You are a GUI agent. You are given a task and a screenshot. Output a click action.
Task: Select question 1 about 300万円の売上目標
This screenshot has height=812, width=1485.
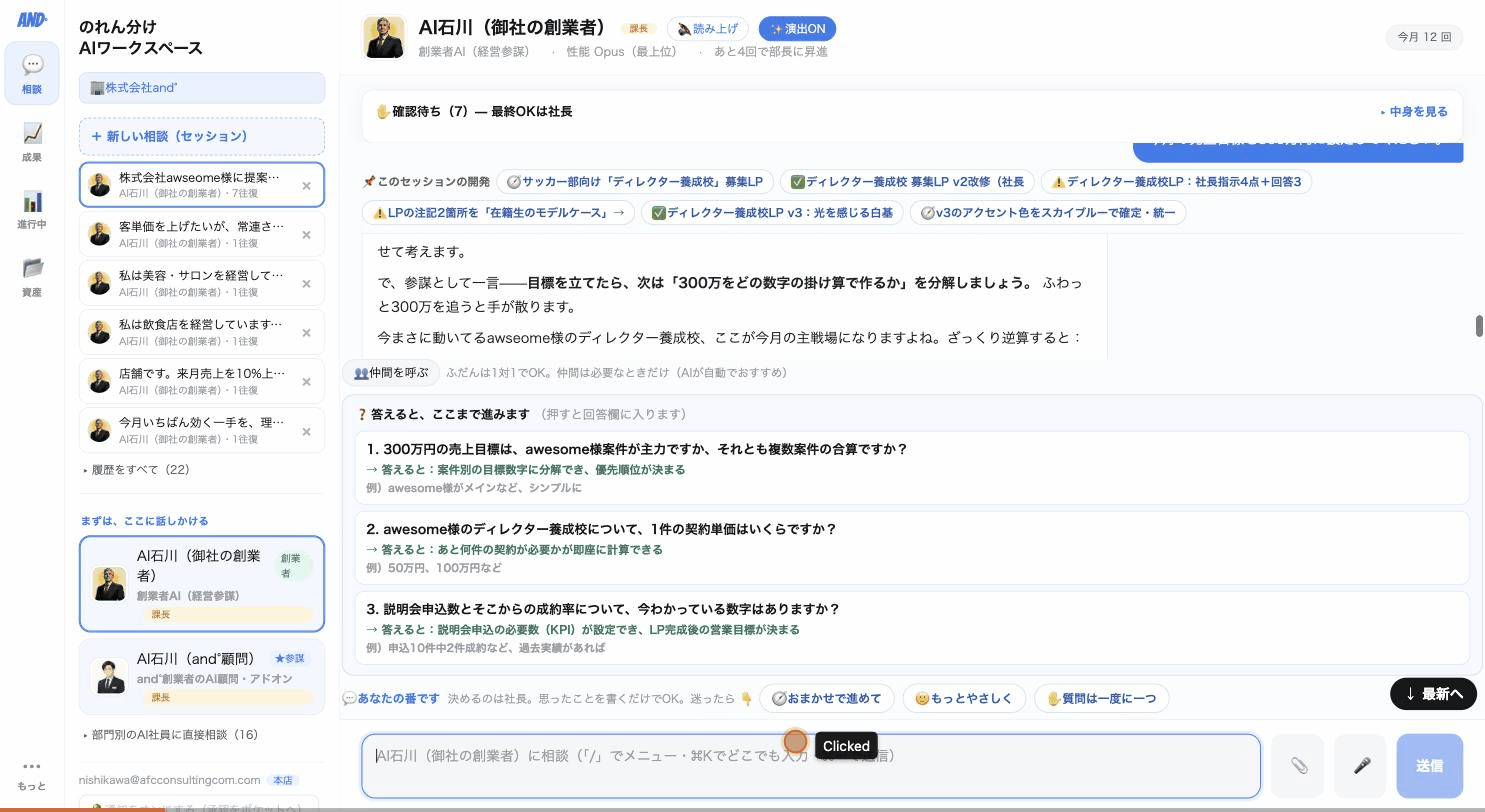[x=912, y=467]
